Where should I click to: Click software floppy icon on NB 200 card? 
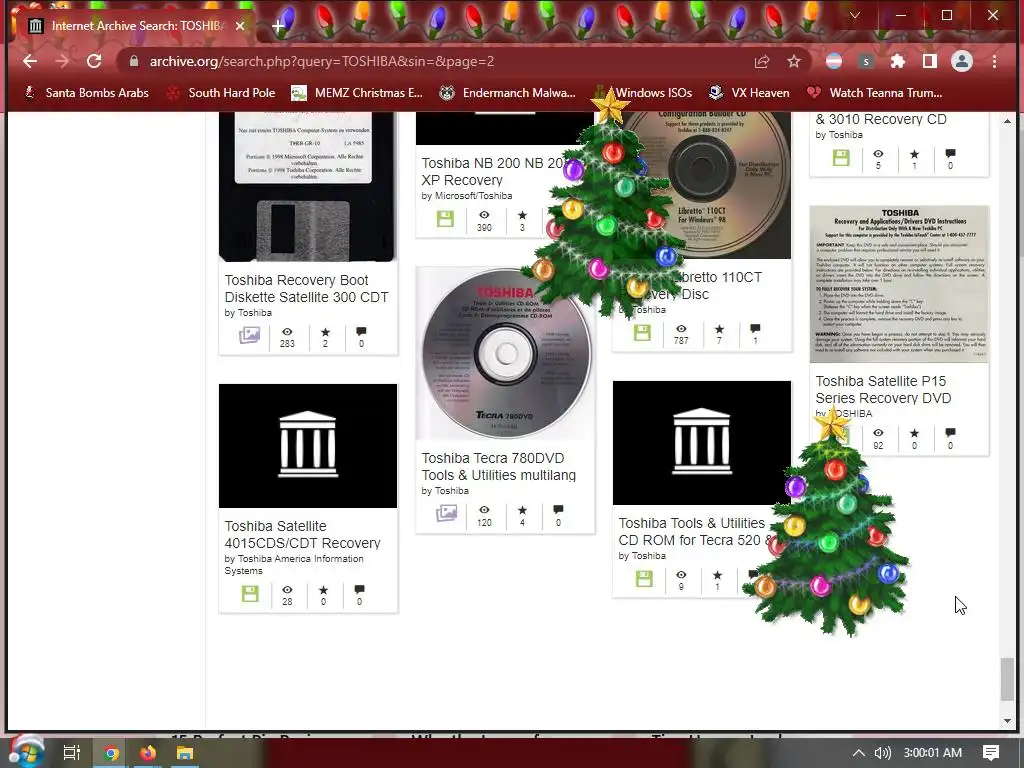(445, 219)
